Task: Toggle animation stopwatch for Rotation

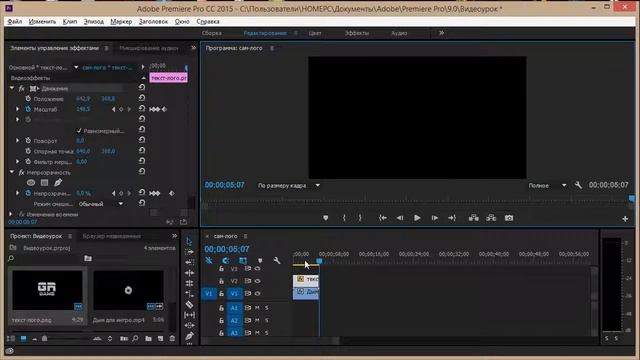Action: click(28, 140)
